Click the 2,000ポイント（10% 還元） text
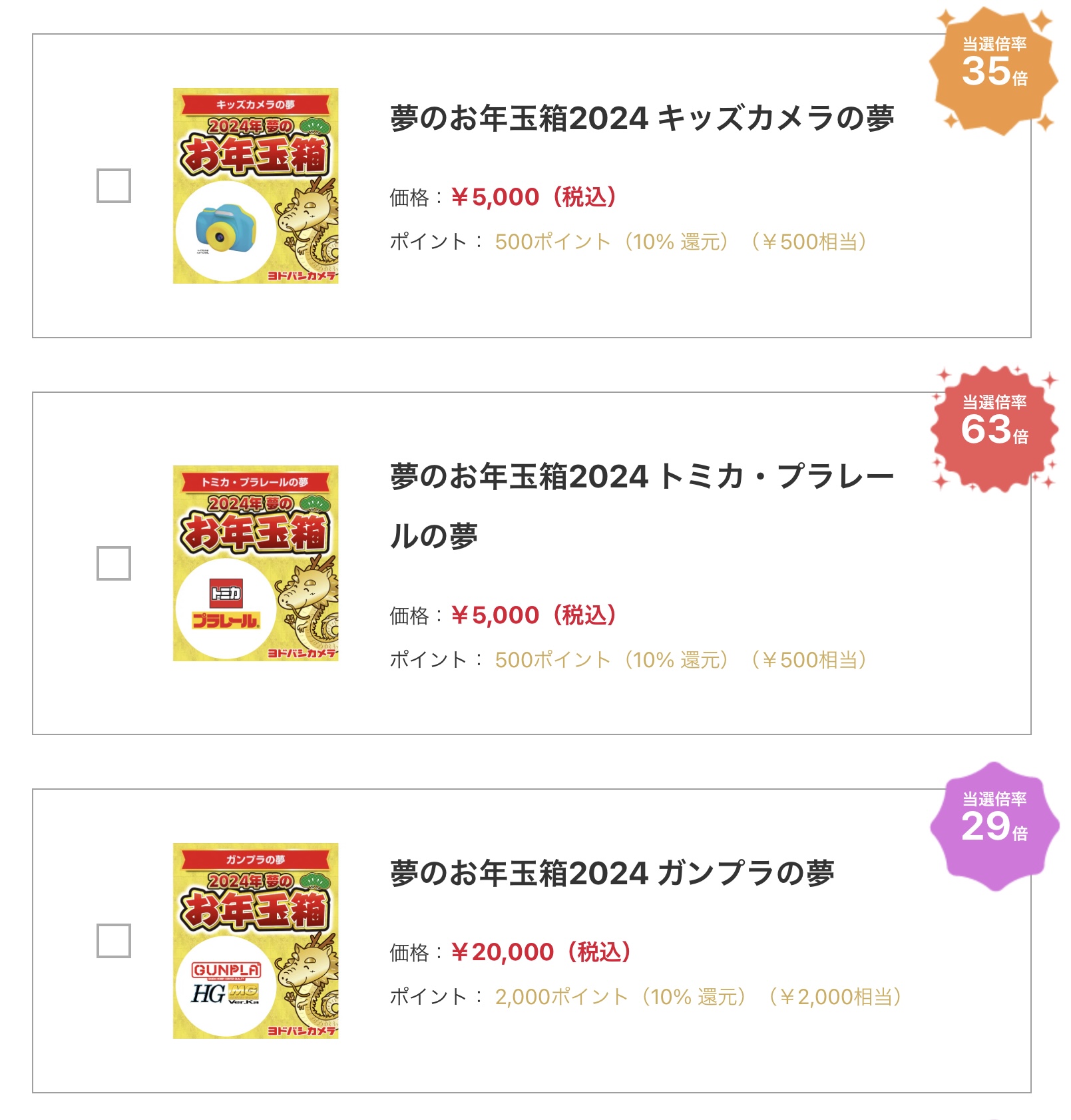Screen dimensions: 1071x1120 click(620, 997)
